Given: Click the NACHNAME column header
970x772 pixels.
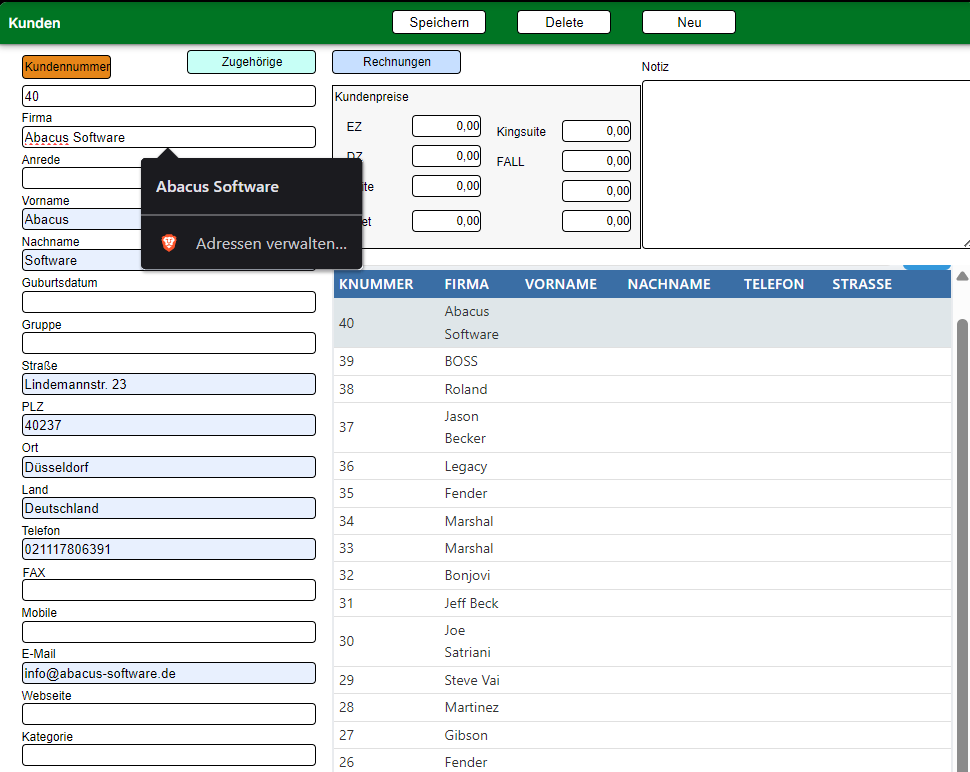Looking at the screenshot, I should coord(669,284).
